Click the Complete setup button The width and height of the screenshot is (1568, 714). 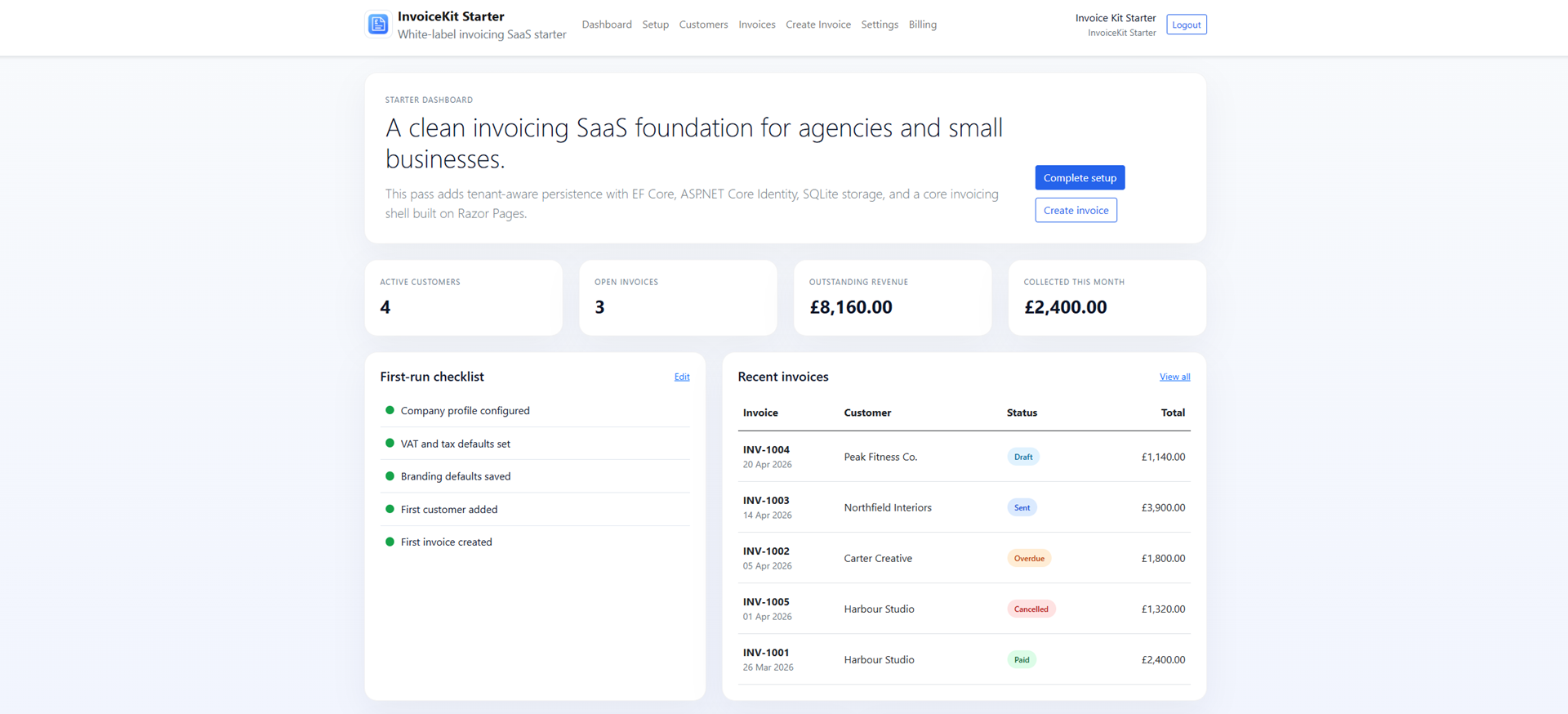(x=1080, y=177)
